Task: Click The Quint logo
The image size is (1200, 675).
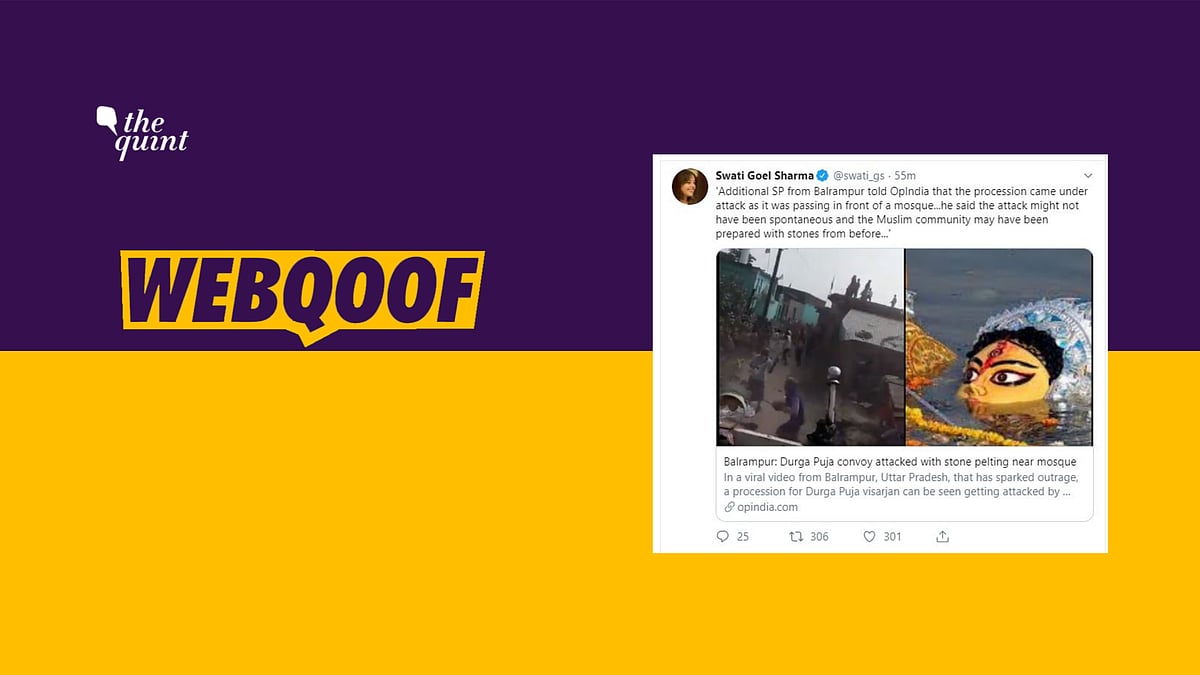Action: (141, 131)
